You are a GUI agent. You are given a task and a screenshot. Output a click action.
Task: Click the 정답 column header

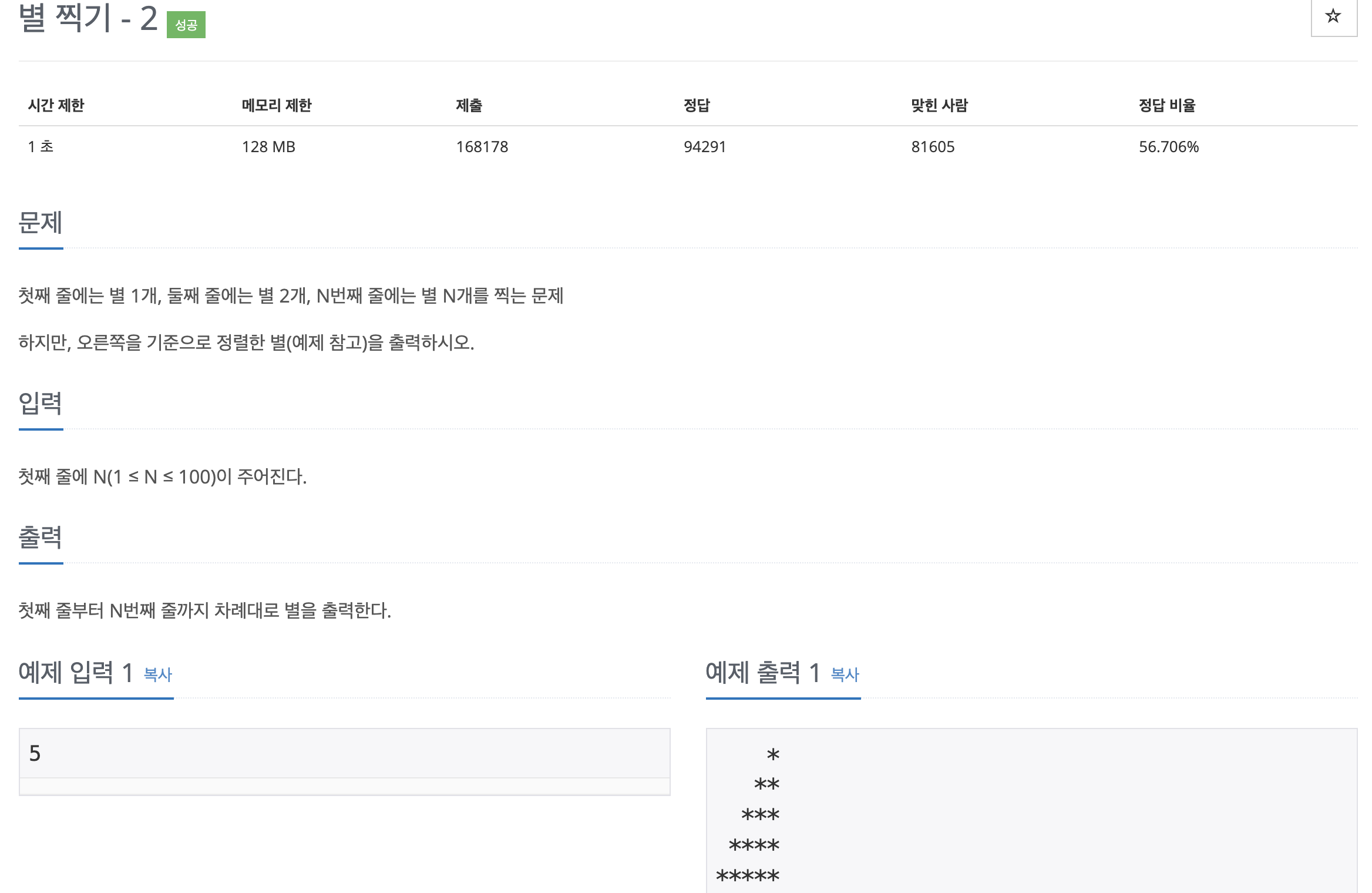pyautogui.click(x=697, y=105)
